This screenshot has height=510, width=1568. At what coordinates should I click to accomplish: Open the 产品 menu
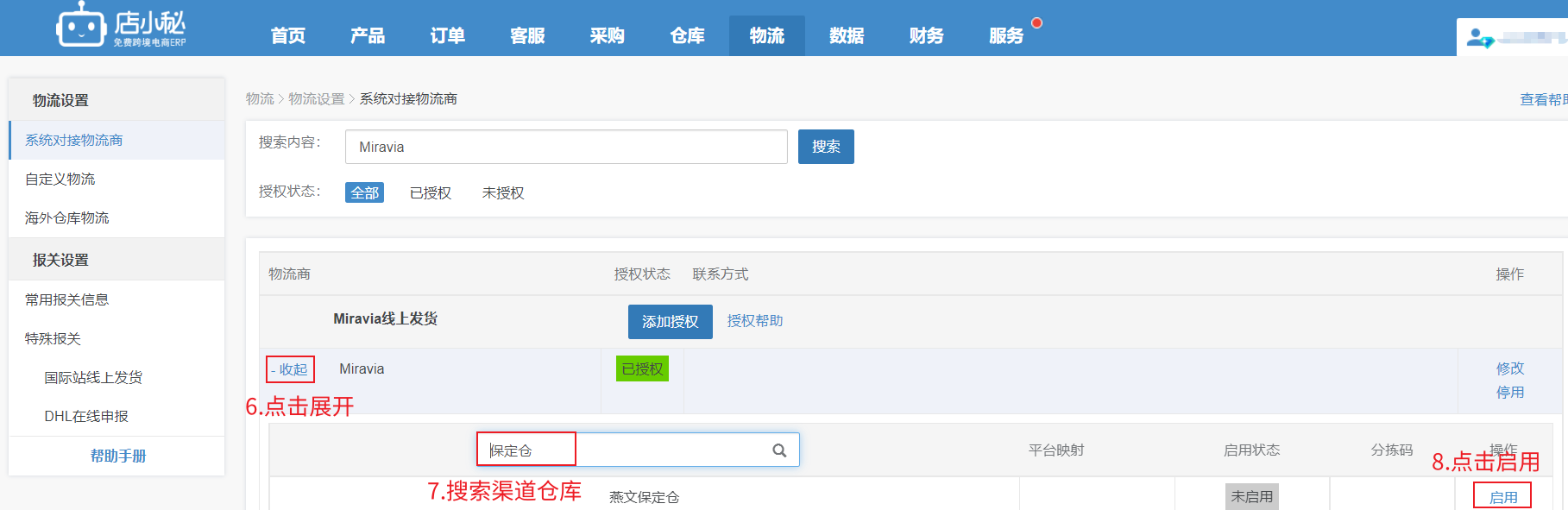(368, 35)
